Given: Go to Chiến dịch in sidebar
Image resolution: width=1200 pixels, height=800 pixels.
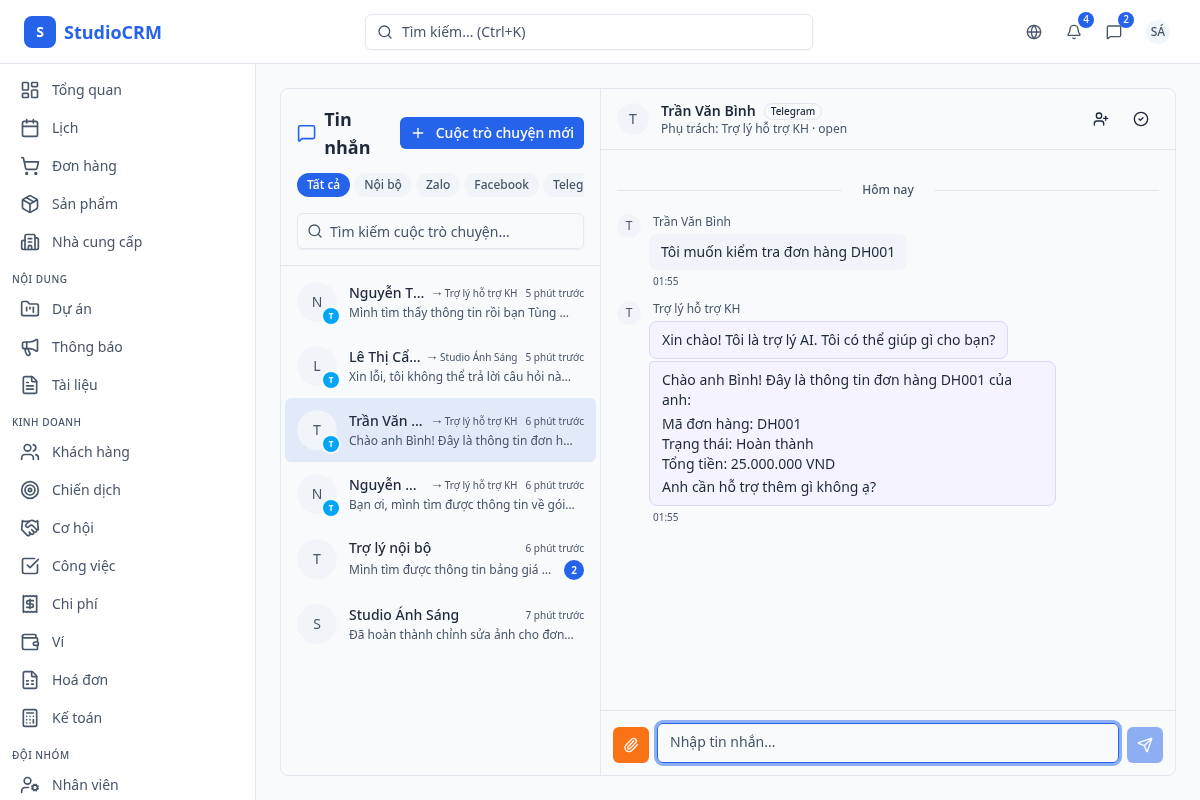Looking at the screenshot, I should coord(86,490).
